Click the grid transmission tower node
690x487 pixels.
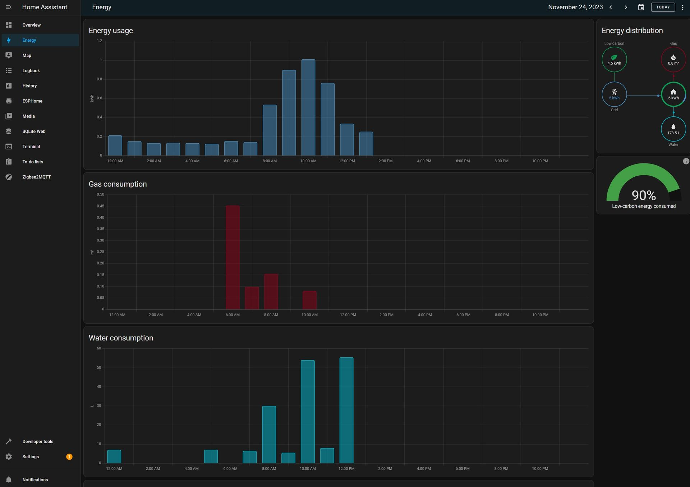pyautogui.click(x=614, y=94)
